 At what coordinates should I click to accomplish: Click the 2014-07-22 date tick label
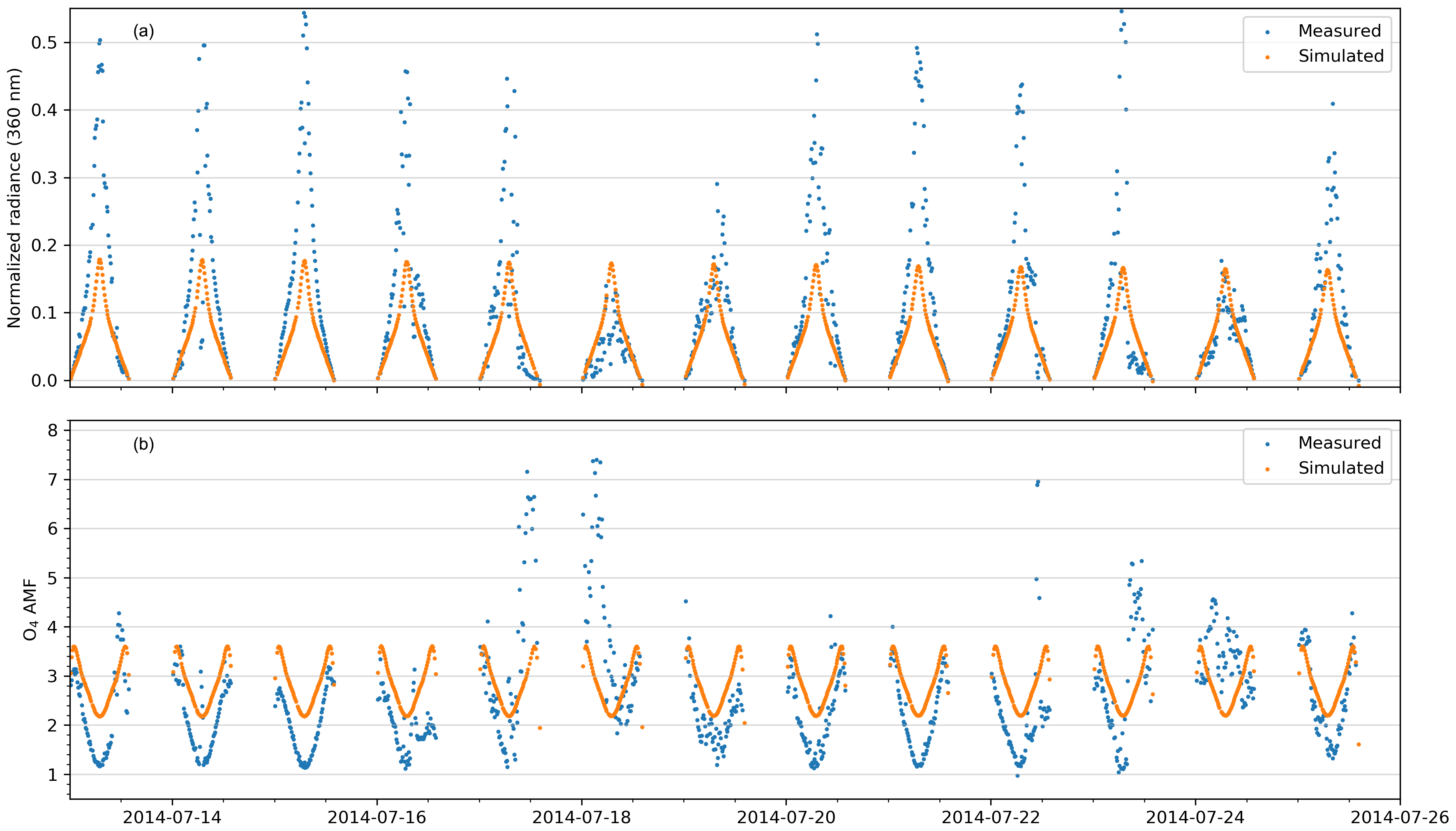click(x=990, y=817)
